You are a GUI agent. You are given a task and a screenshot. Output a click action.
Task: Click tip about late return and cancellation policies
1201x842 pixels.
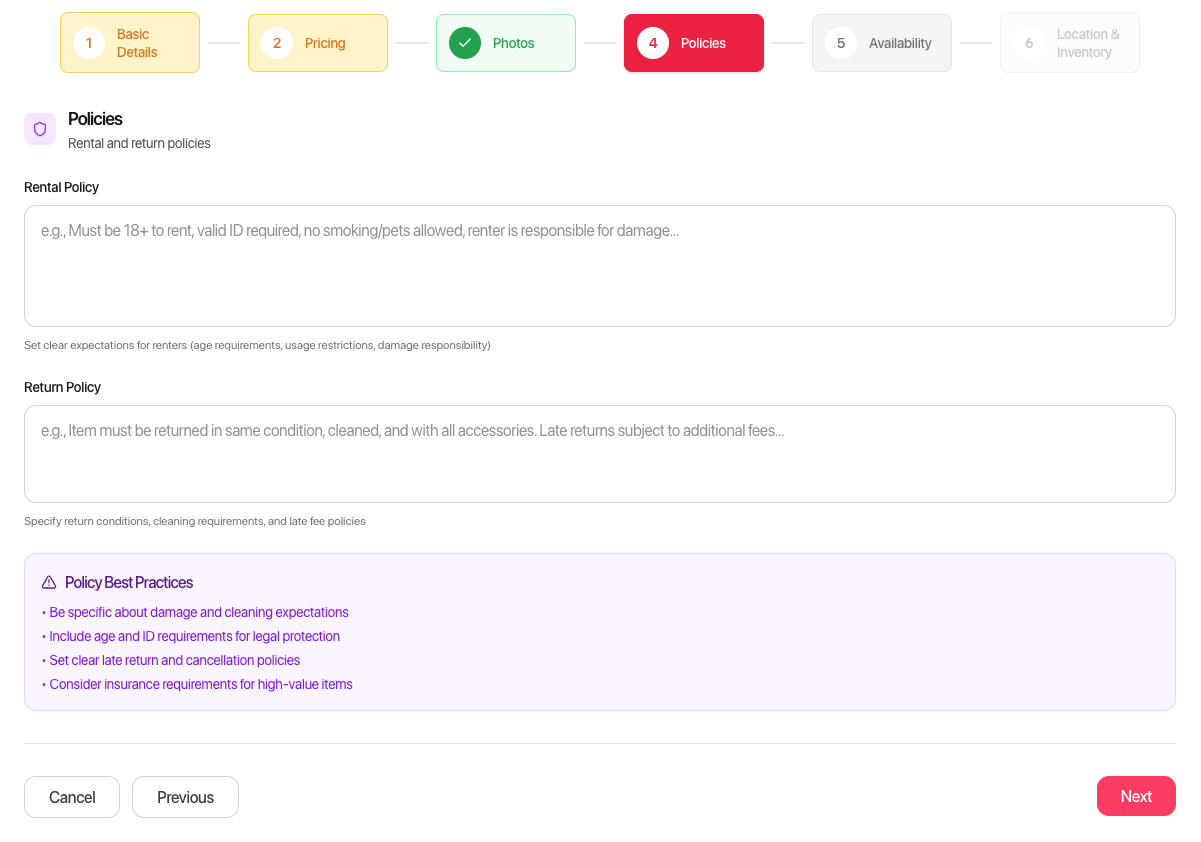click(171, 660)
